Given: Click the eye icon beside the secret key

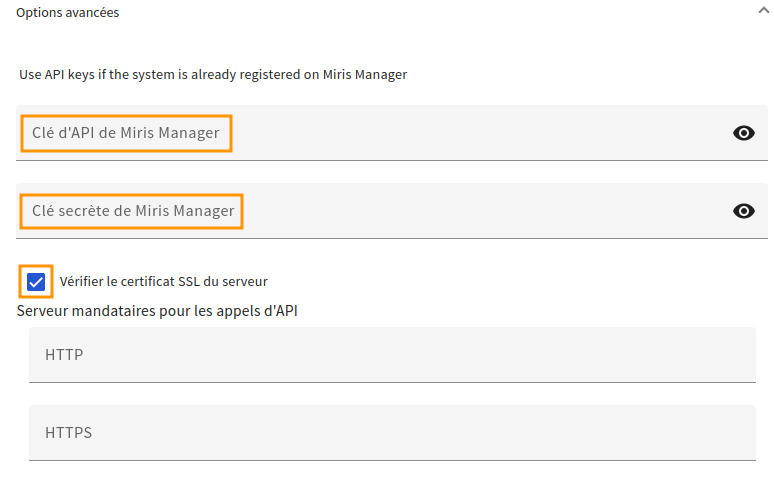Looking at the screenshot, I should click(x=743, y=211).
